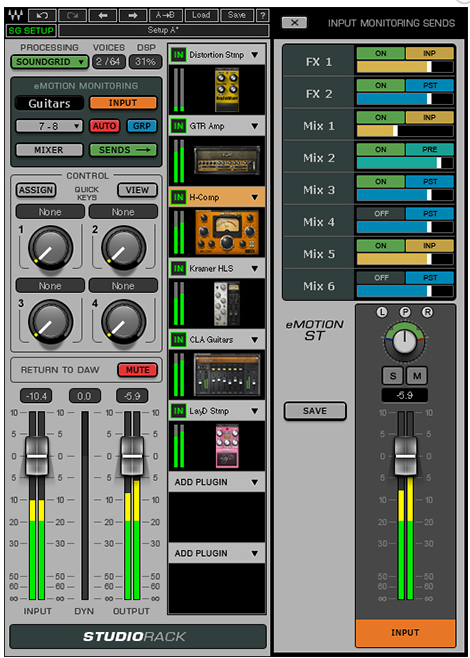The image size is (470, 658).
Task: Copy setup A to B
Action: pos(166,16)
